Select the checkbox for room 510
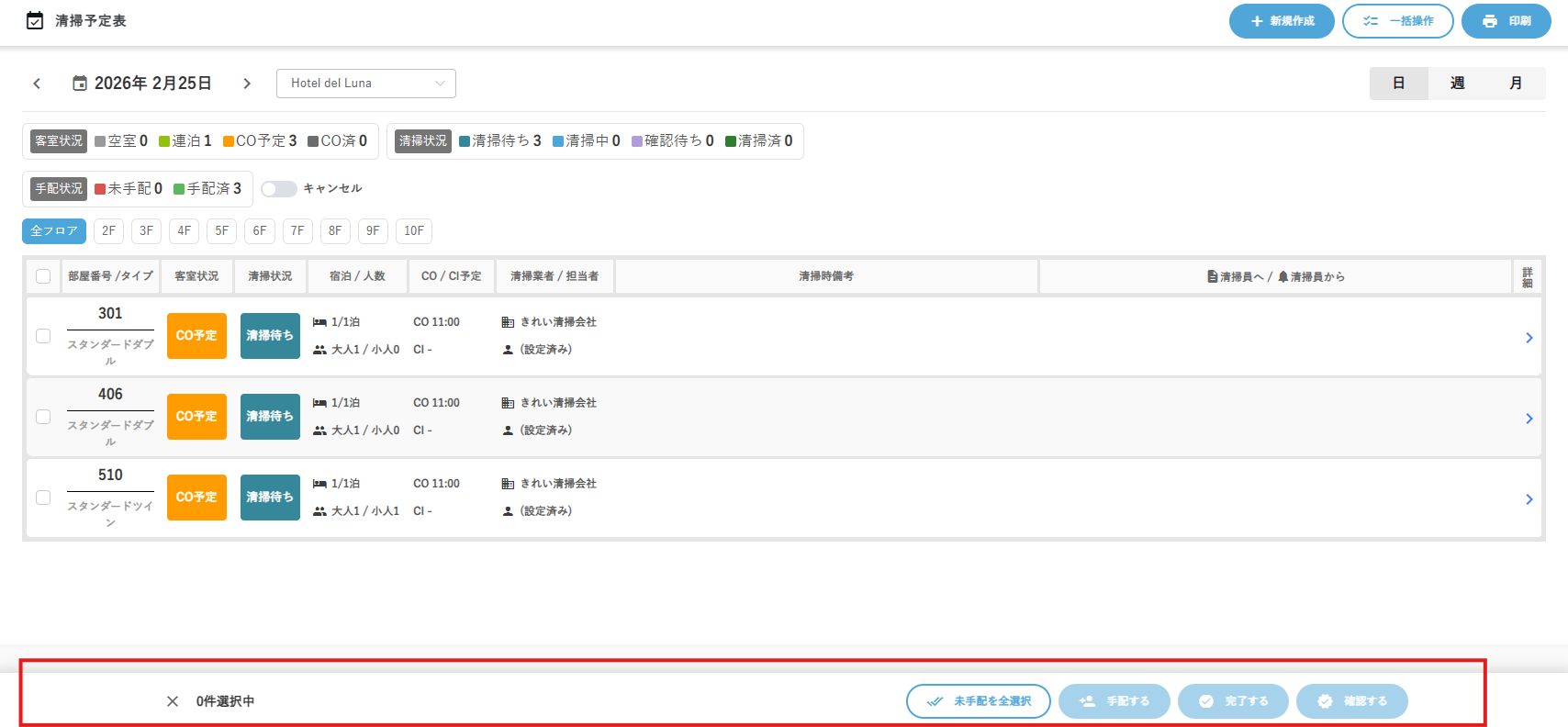 click(43, 498)
